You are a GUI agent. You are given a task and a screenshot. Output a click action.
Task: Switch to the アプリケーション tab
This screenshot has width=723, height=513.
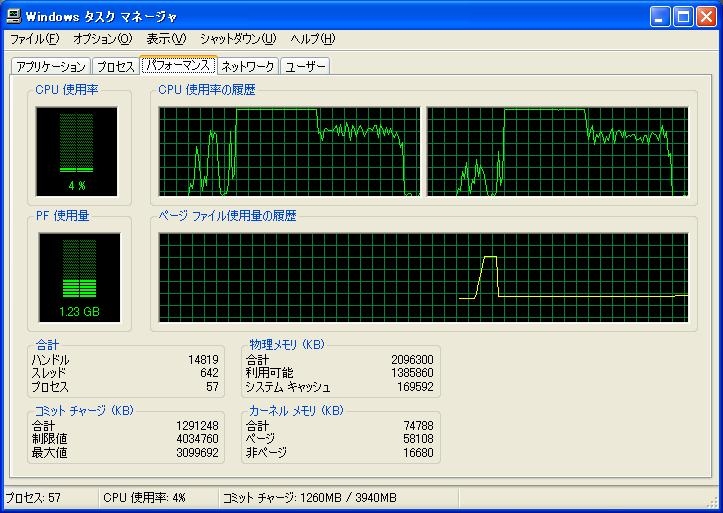pyautogui.click(x=51, y=66)
